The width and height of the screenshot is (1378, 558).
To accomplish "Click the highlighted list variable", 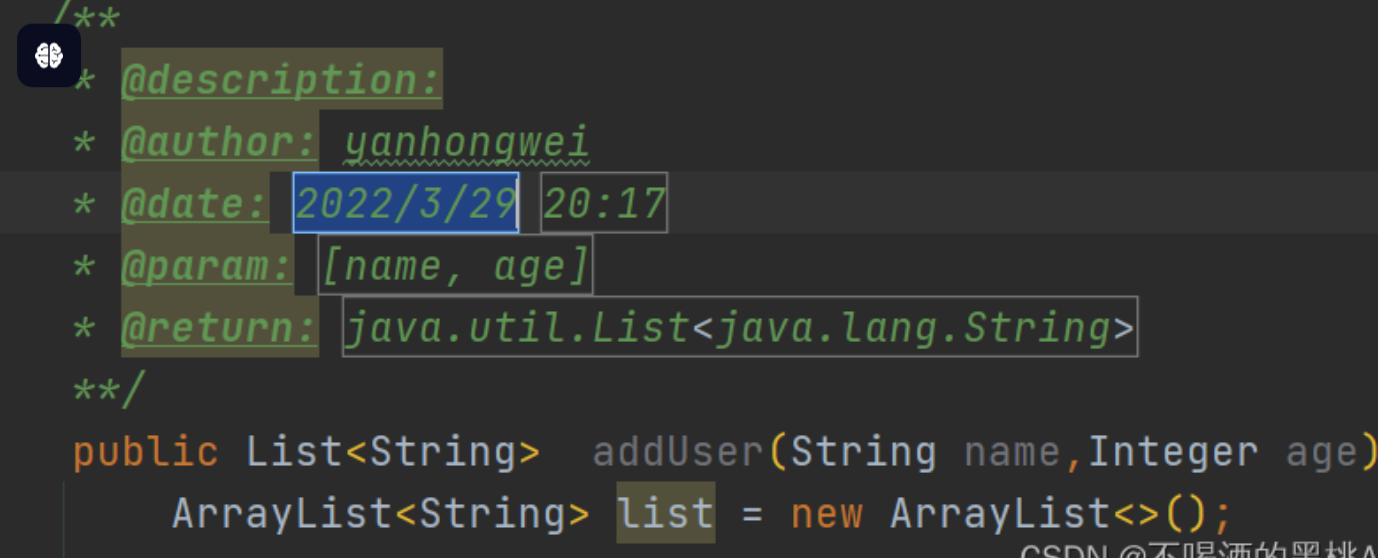I will point(665,513).
